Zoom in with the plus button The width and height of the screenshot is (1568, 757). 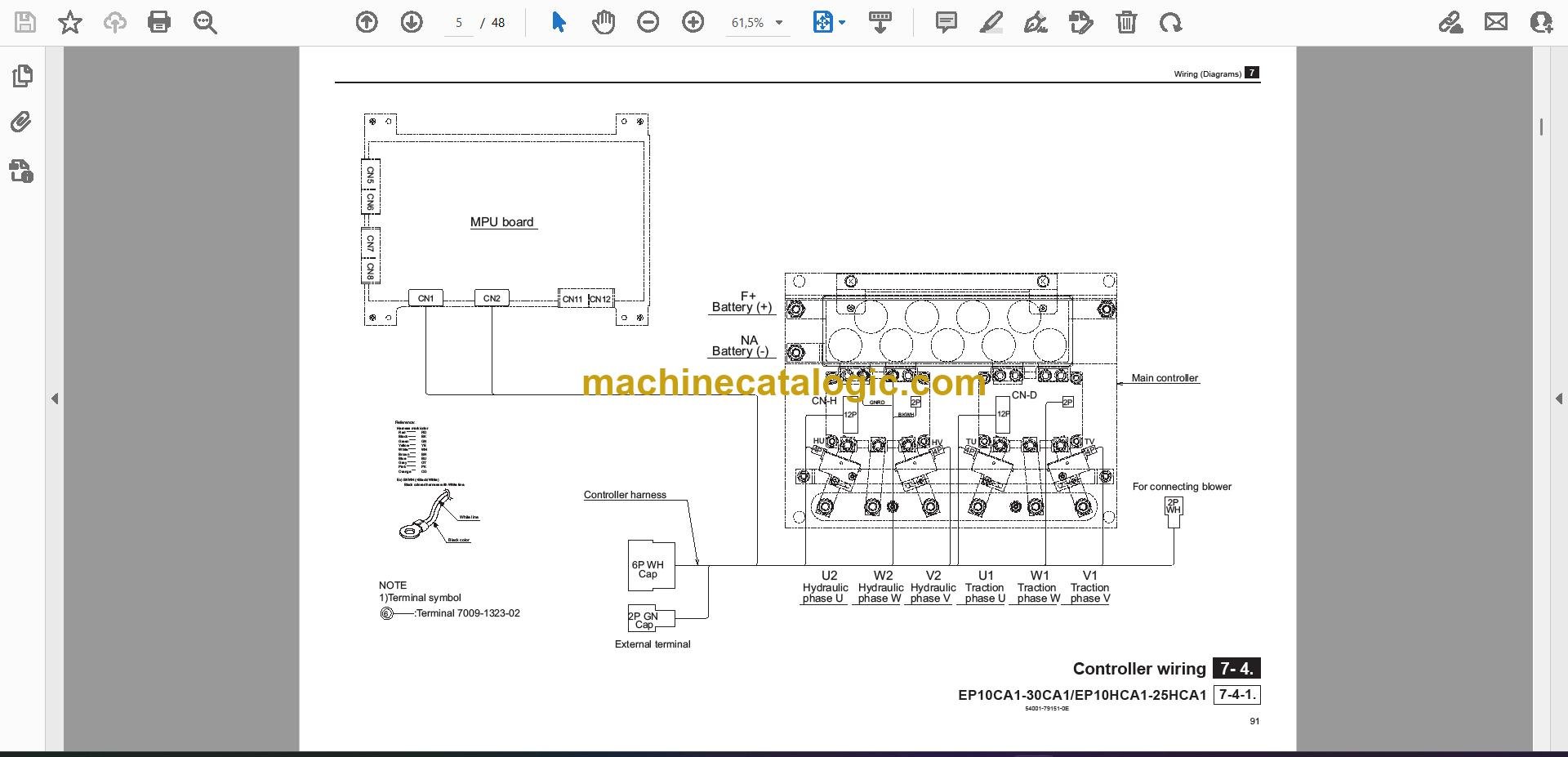click(x=693, y=22)
